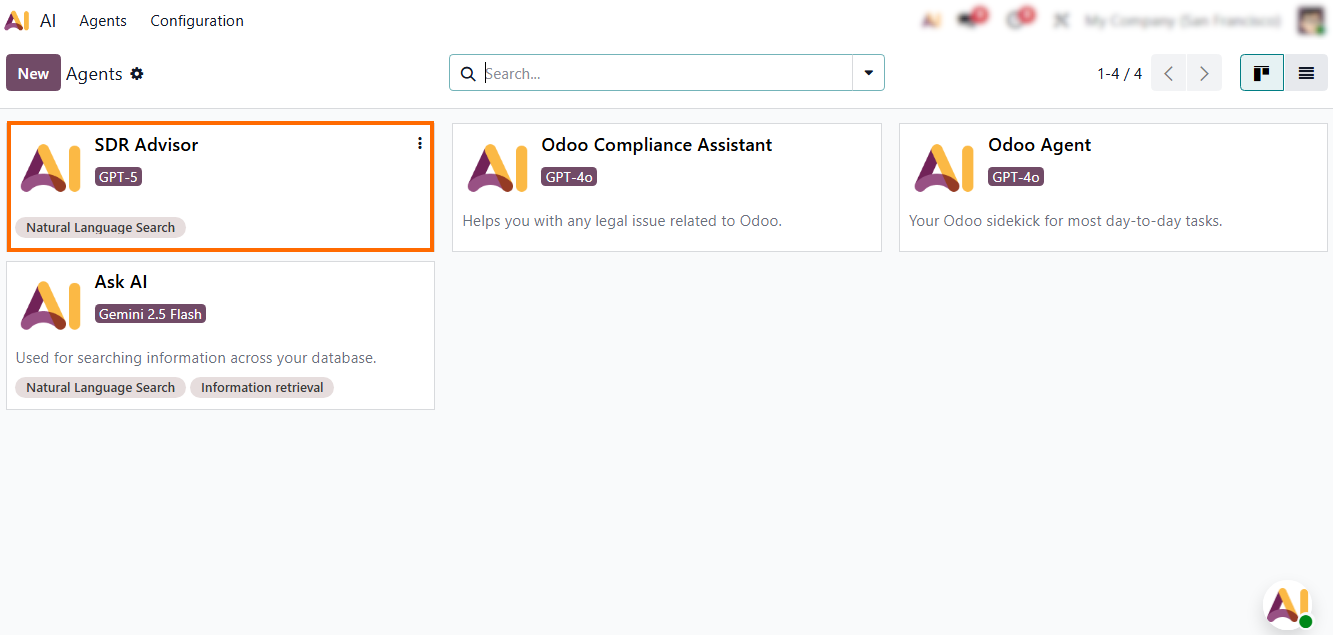Click the New agent button
This screenshot has width=1333, height=635.
(x=33, y=73)
